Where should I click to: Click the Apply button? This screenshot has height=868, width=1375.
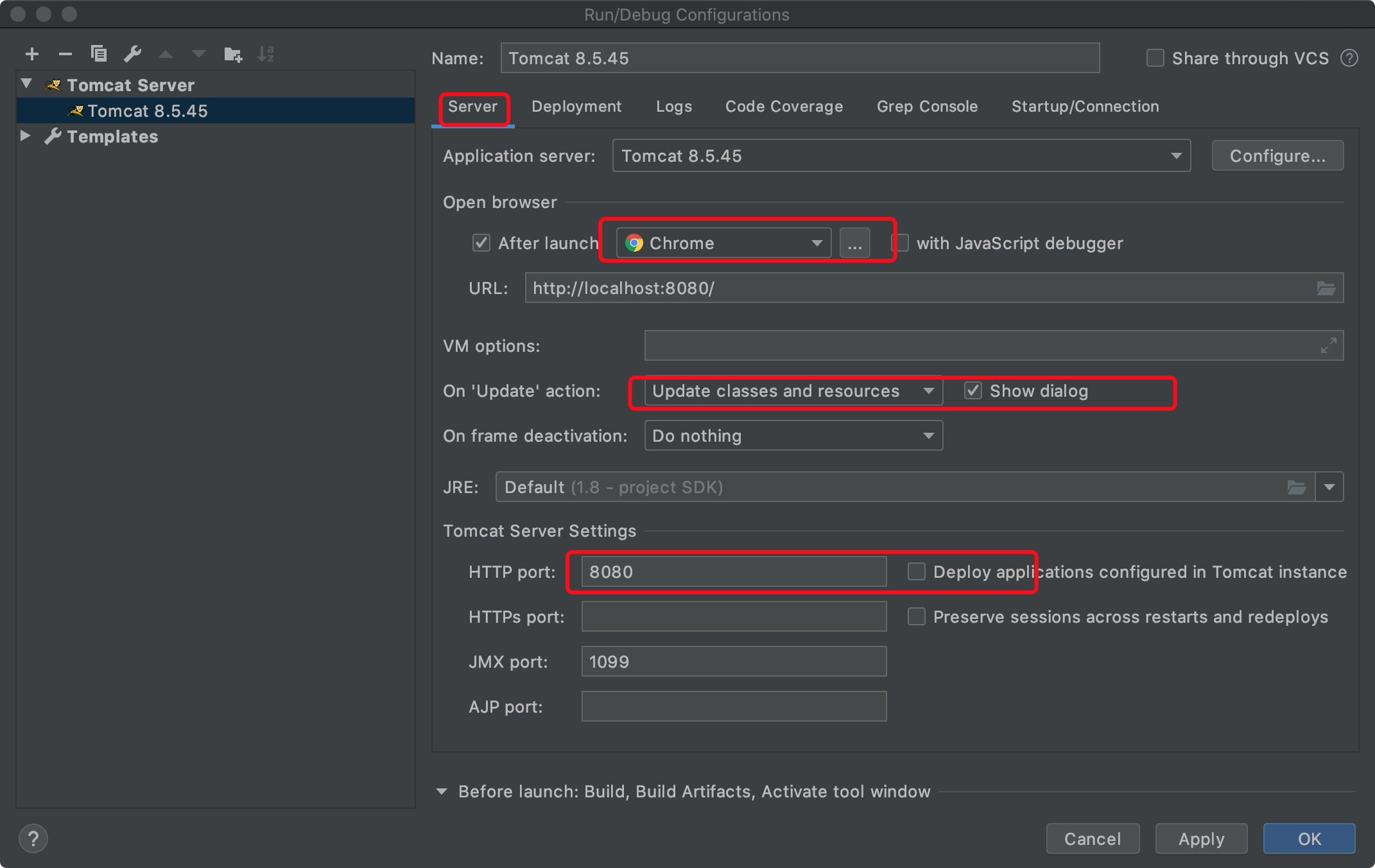(x=1201, y=838)
